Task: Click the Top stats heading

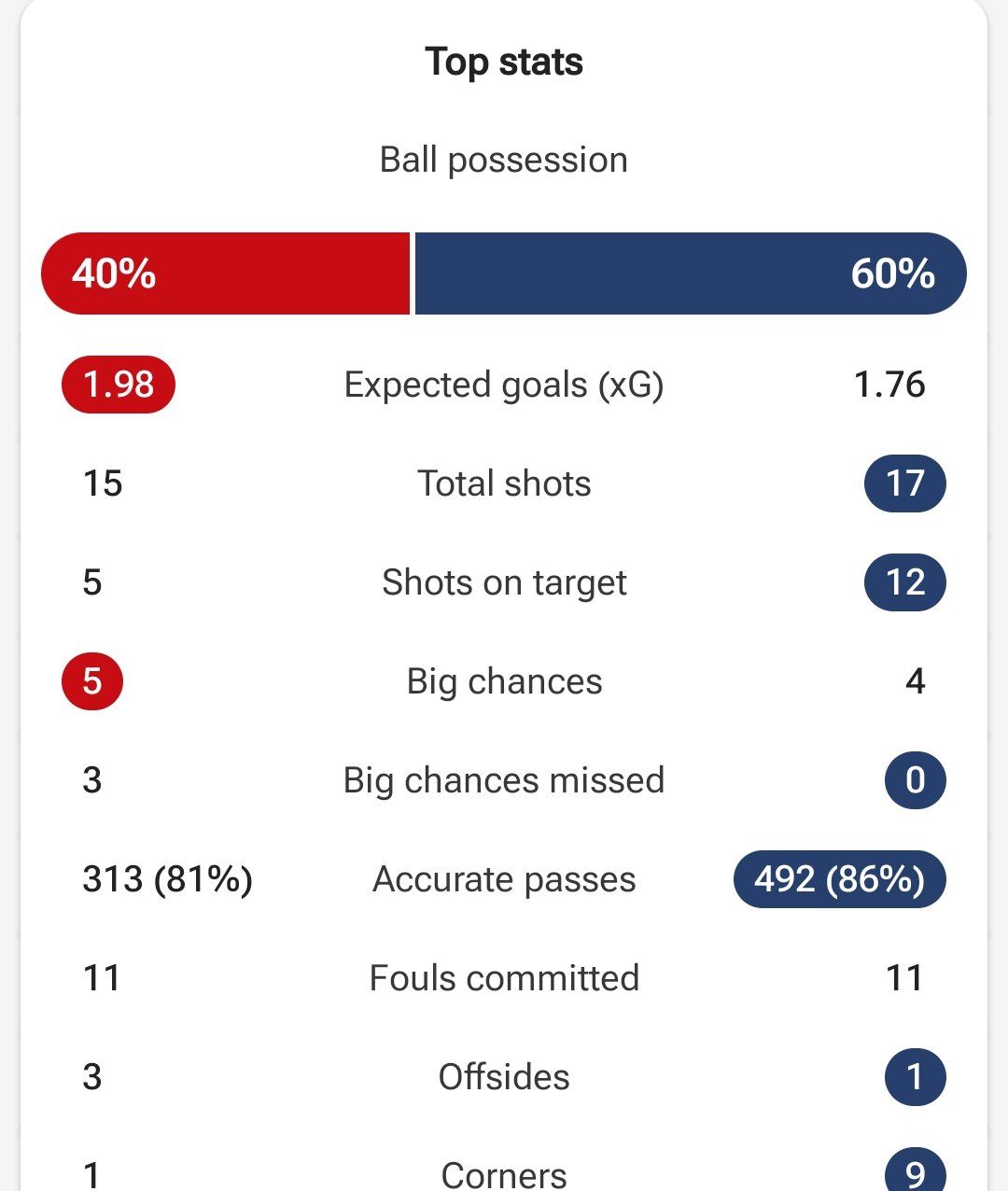Action: [x=504, y=63]
